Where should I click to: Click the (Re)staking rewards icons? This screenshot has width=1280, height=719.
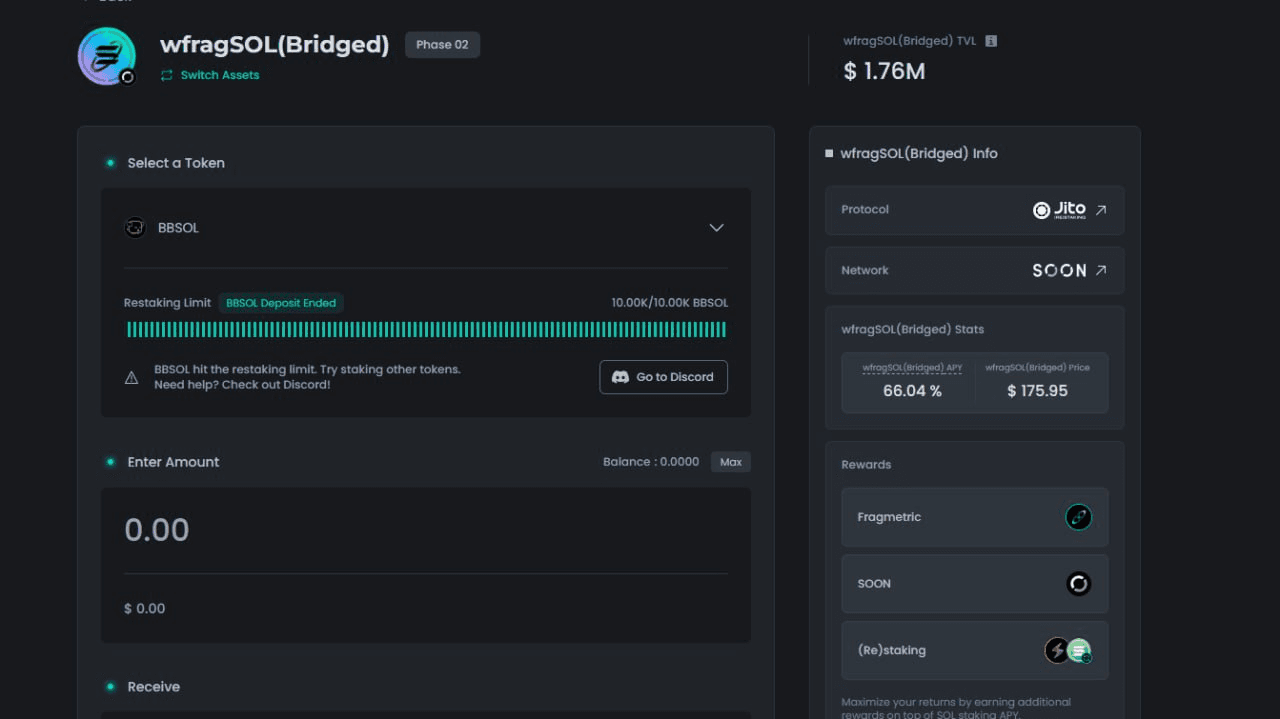1068,650
